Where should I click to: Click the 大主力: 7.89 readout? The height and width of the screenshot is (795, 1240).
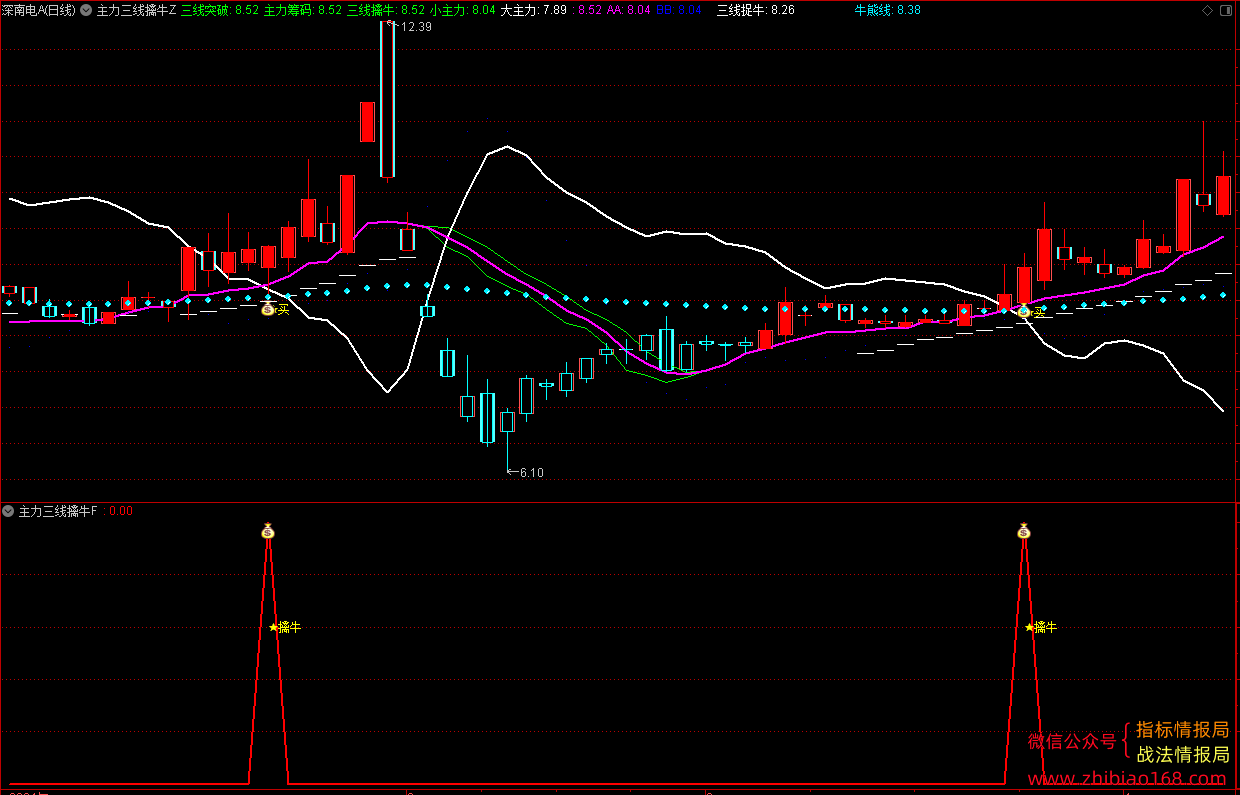coord(533,10)
